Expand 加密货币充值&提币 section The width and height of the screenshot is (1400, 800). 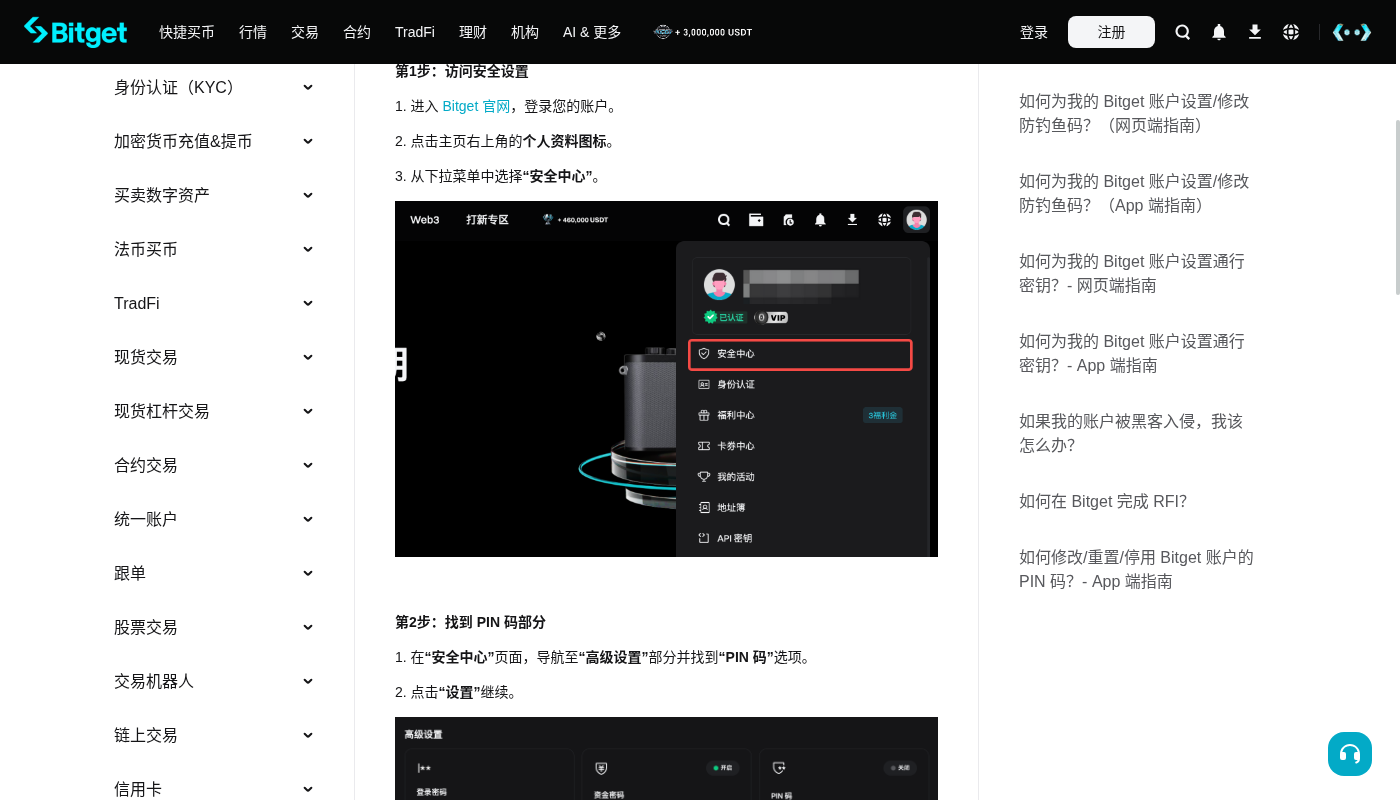(x=214, y=141)
